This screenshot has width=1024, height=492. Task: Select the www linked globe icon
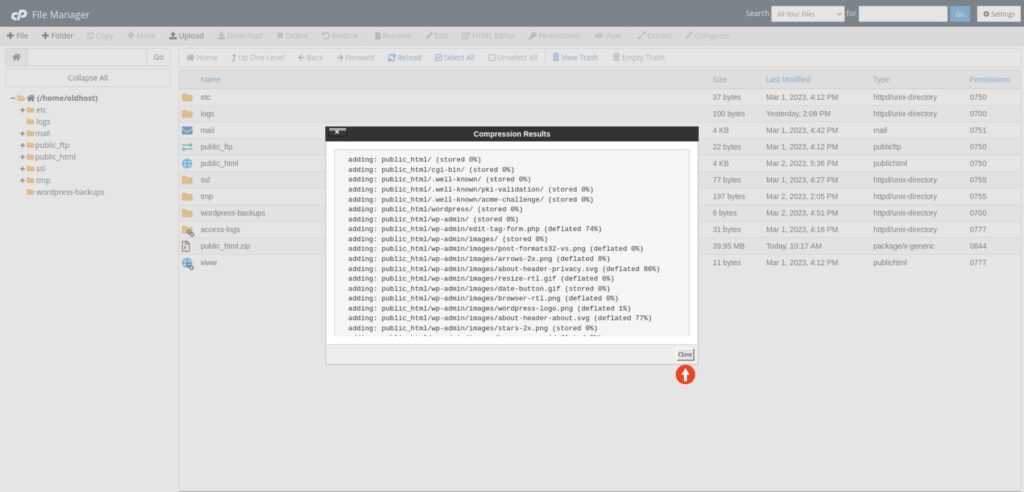[x=187, y=263]
